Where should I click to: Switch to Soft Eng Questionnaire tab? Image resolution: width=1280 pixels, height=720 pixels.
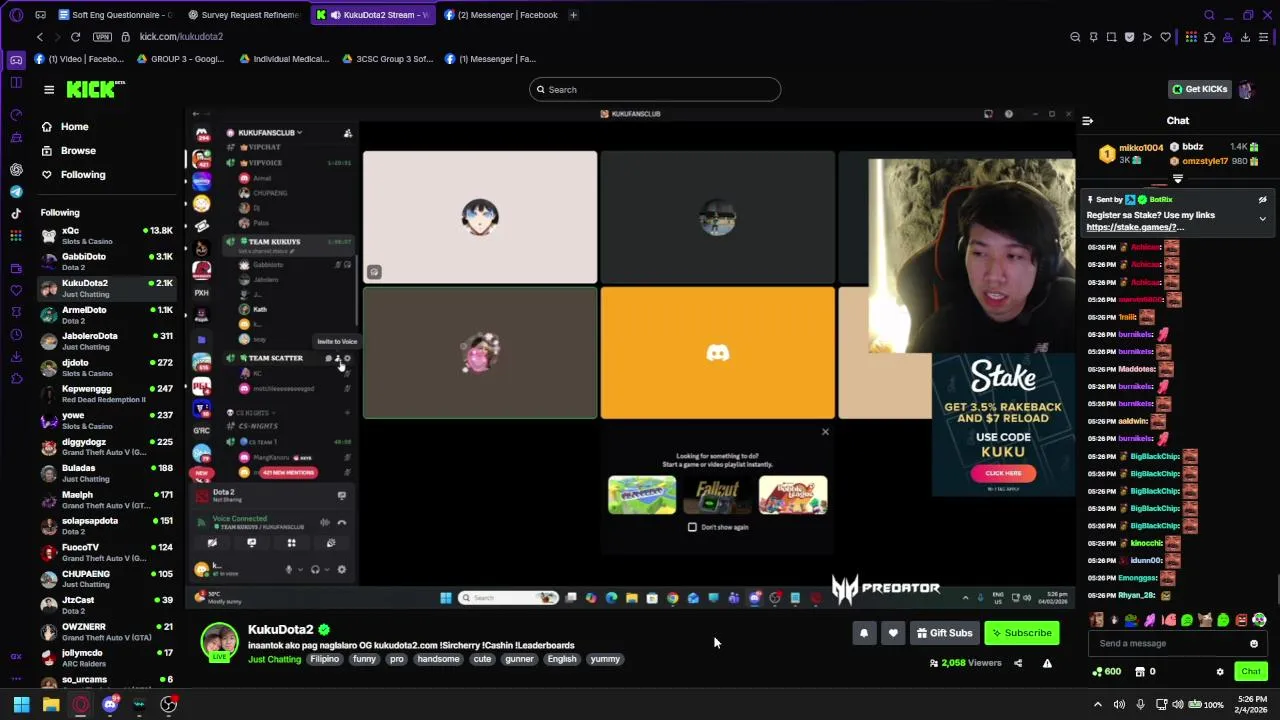(x=116, y=15)
